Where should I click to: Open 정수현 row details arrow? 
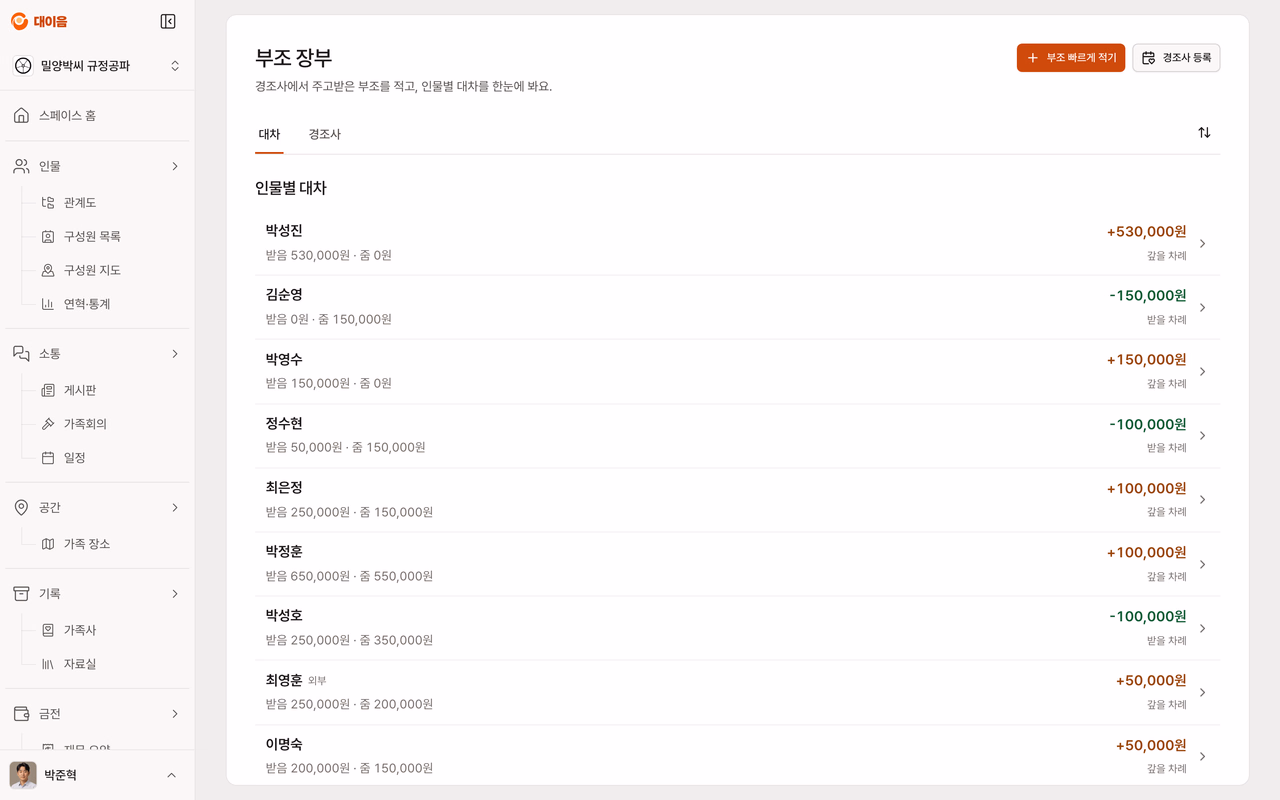[1202, 436]
